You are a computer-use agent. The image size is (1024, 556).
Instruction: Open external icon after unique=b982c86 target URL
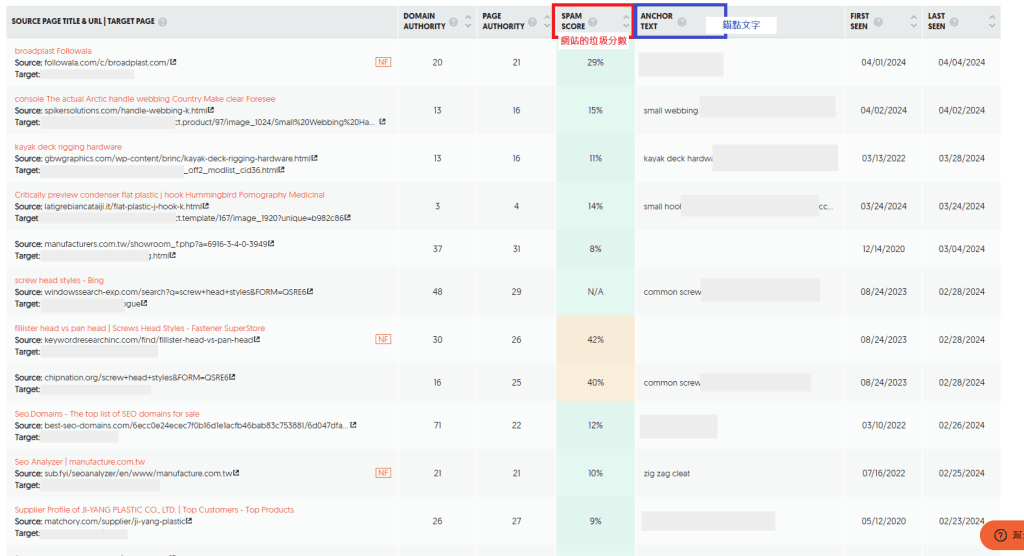[x=348, y=218]
